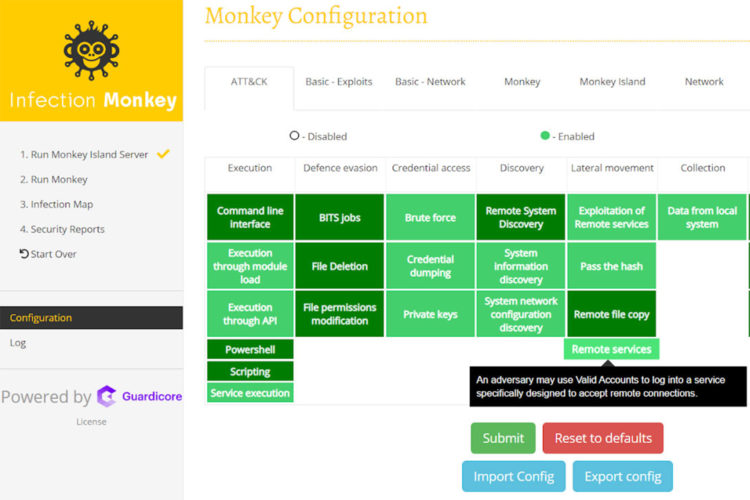Click the Export config button
750x500 pixels.
coord(623,477)
